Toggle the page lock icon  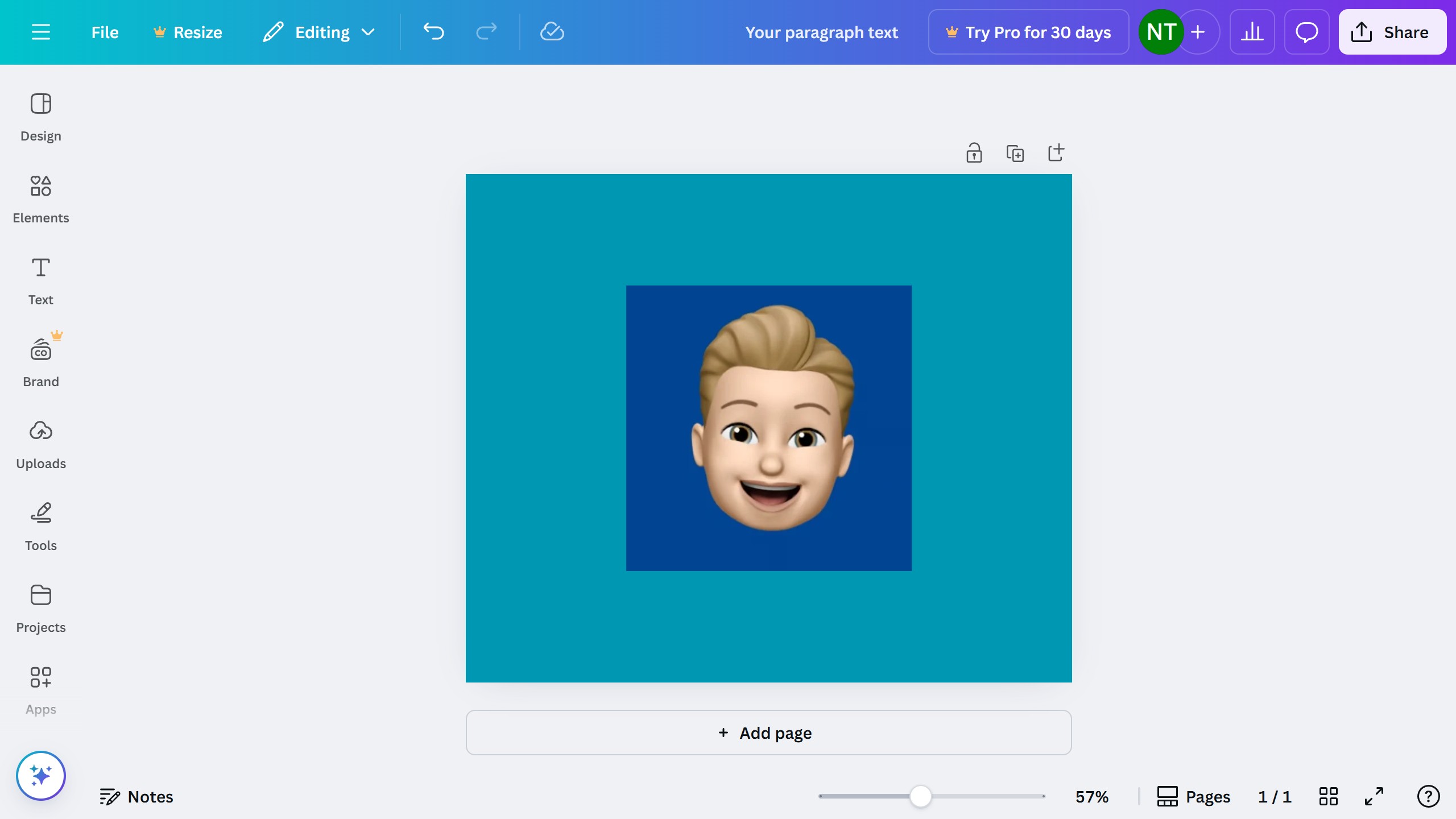(x=974, y=153)
